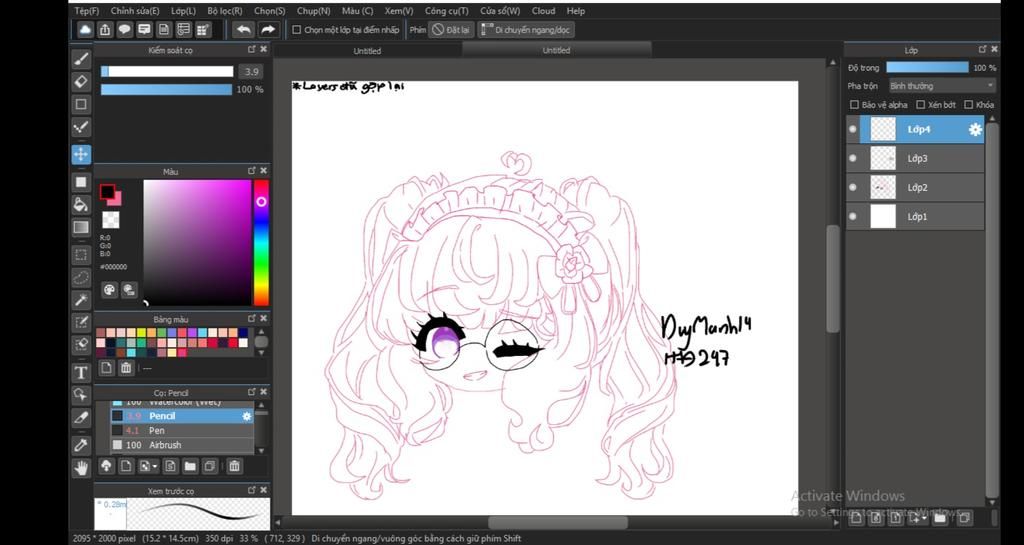Undock the Xem trước cọ preview panel
Viewport: 1024px width, 545px height.
tap(251, 490)
